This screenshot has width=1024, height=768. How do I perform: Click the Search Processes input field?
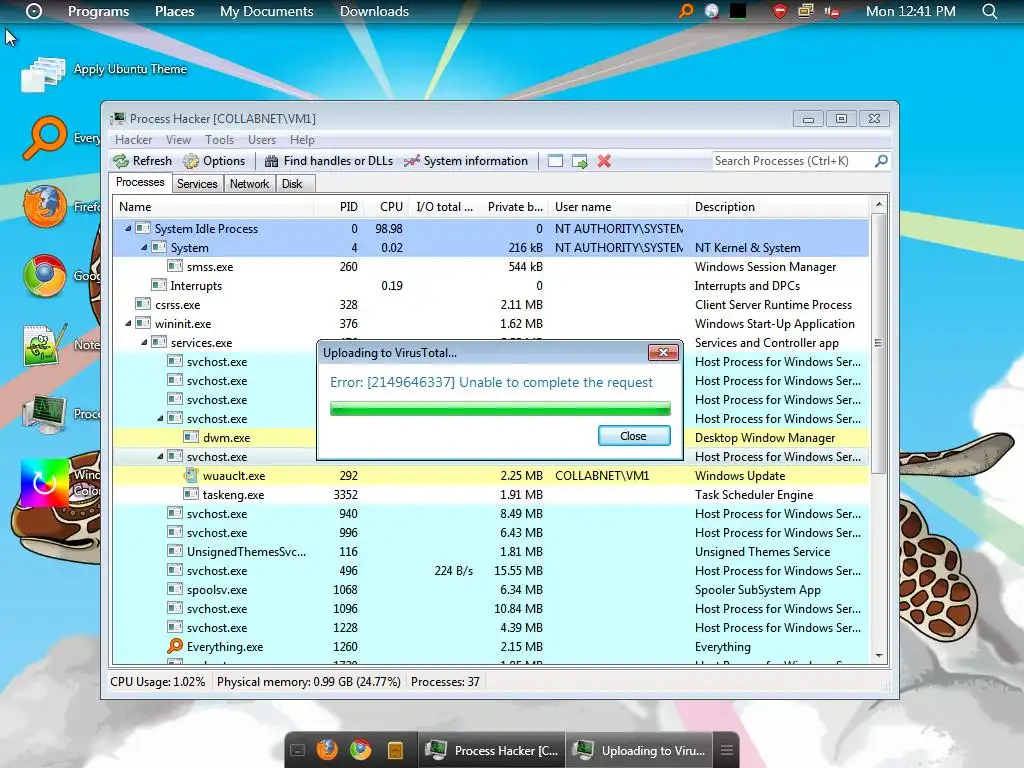pos(793,161)
